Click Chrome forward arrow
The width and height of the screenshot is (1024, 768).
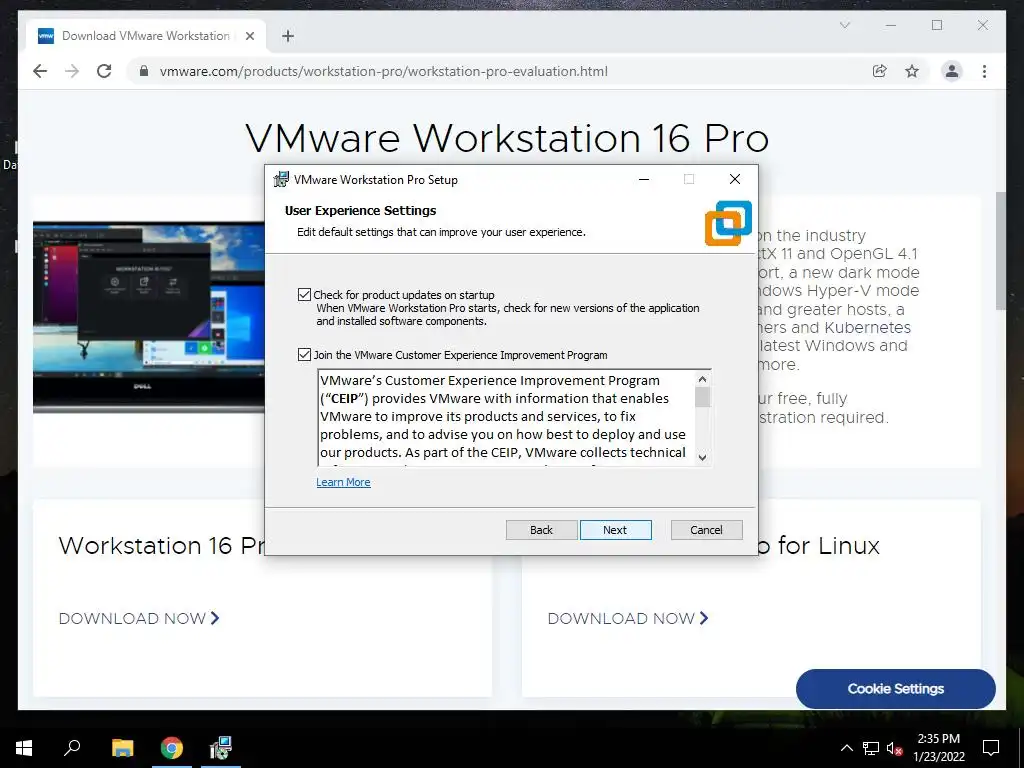pos(72,71)
